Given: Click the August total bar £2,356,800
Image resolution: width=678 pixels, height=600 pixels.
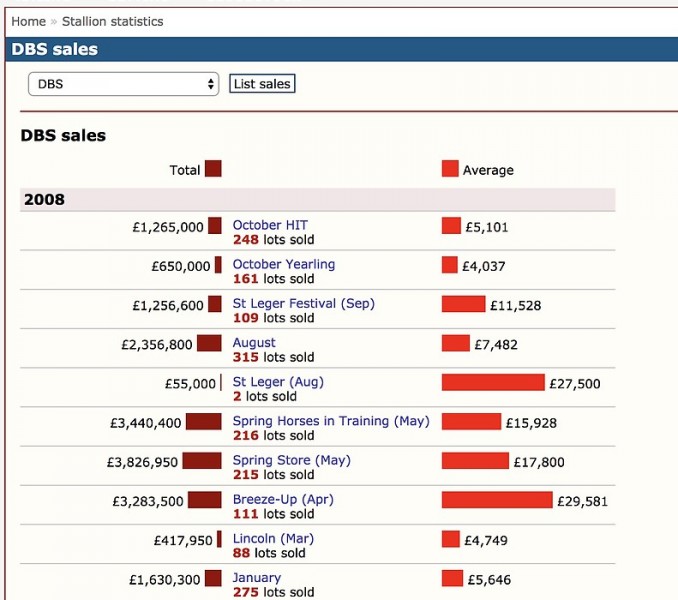Looking at the screenshot, I should click(x=208, y=343).
